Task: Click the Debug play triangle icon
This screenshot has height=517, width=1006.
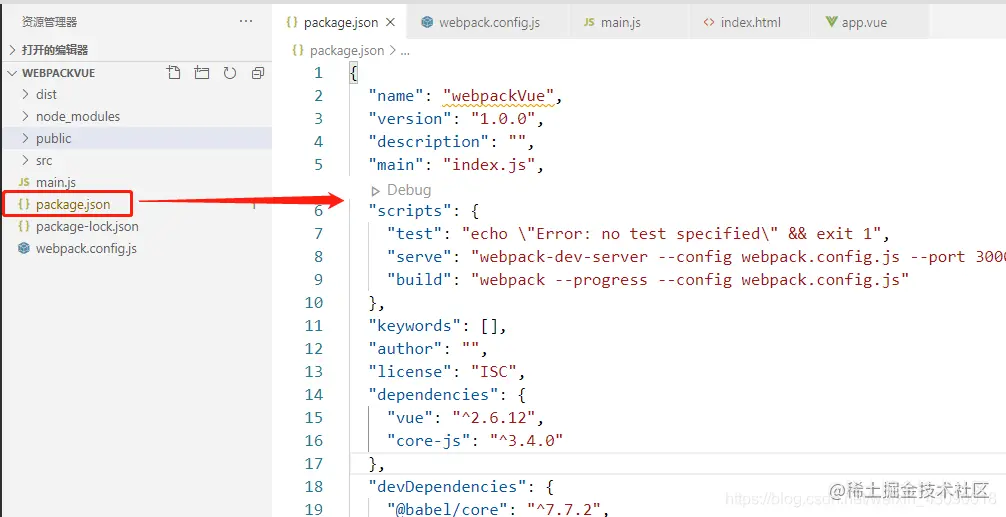Action: (375, 191)
